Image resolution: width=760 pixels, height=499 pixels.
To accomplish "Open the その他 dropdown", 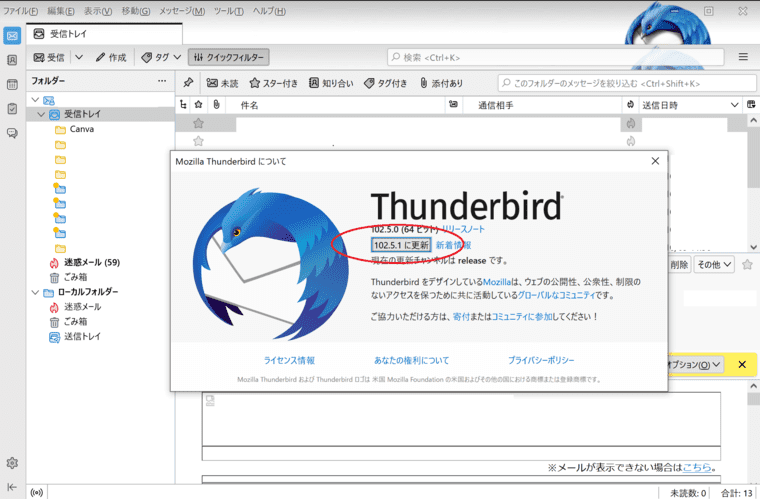I will coord(714,265).
